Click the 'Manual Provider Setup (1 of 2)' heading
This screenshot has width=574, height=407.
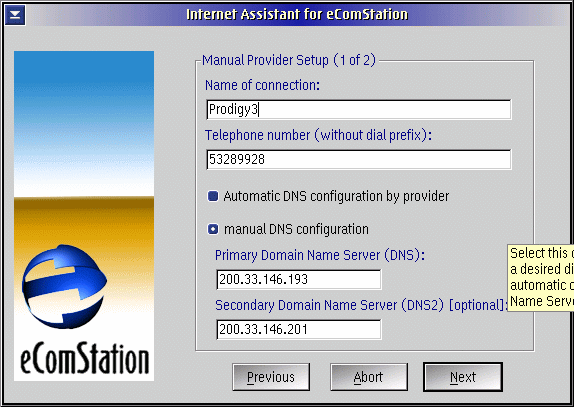289,60
